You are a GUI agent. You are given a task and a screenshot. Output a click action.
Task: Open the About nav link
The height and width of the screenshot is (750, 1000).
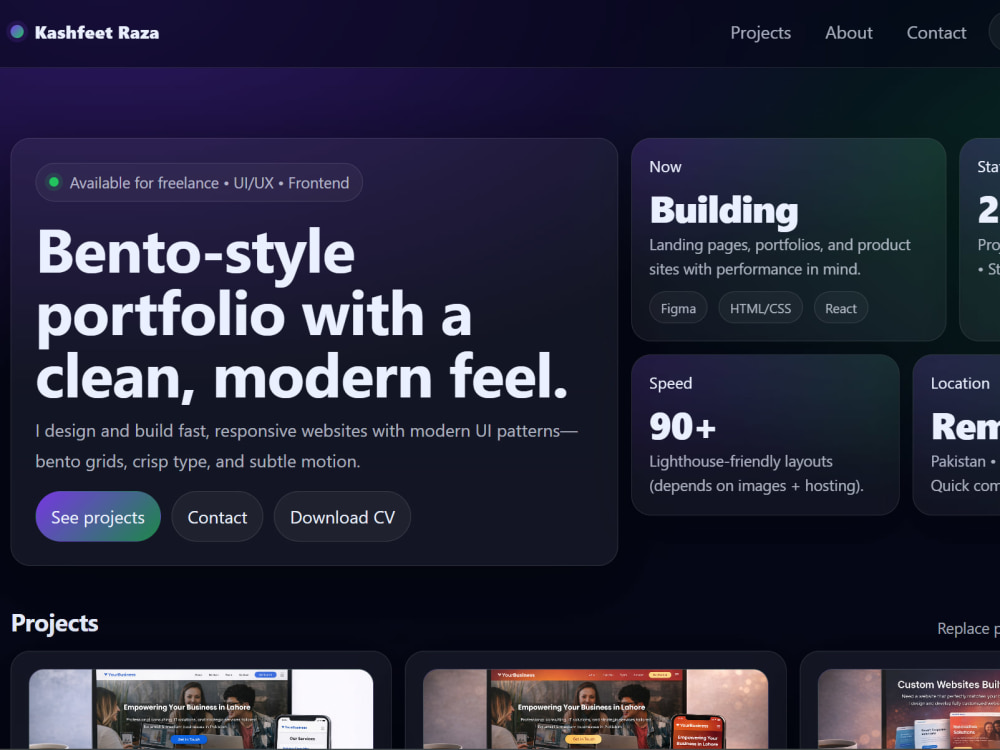tap(848, 33)
